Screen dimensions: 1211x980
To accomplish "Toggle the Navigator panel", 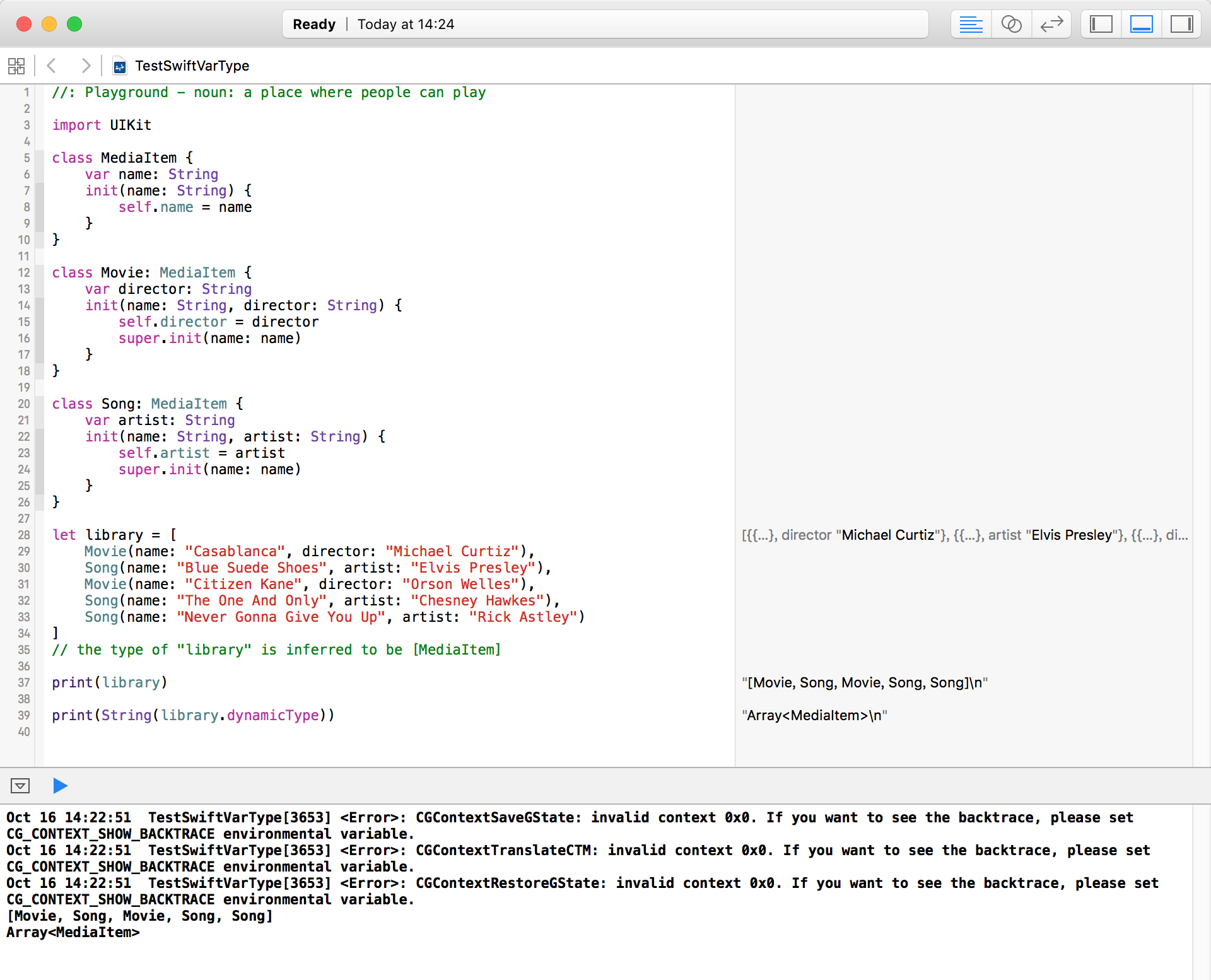I will 1101,25.
